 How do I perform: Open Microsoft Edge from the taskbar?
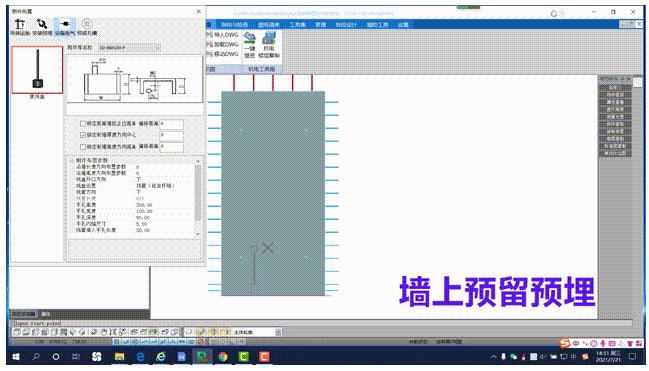pos(140,357)
